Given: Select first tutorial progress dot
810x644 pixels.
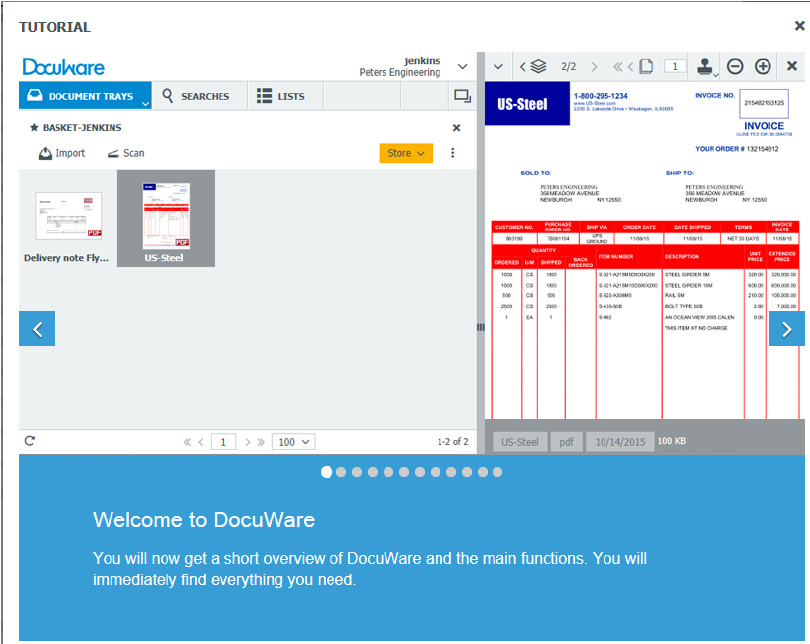Looking at the screenshot, I should [326, 472].
